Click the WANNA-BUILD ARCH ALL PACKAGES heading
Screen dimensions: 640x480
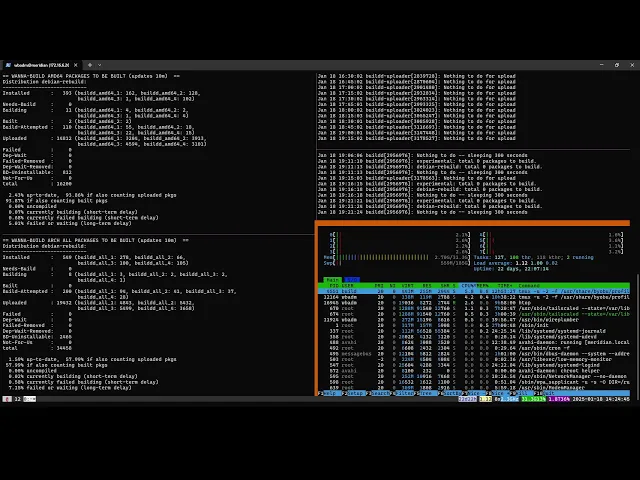(96, 240)
